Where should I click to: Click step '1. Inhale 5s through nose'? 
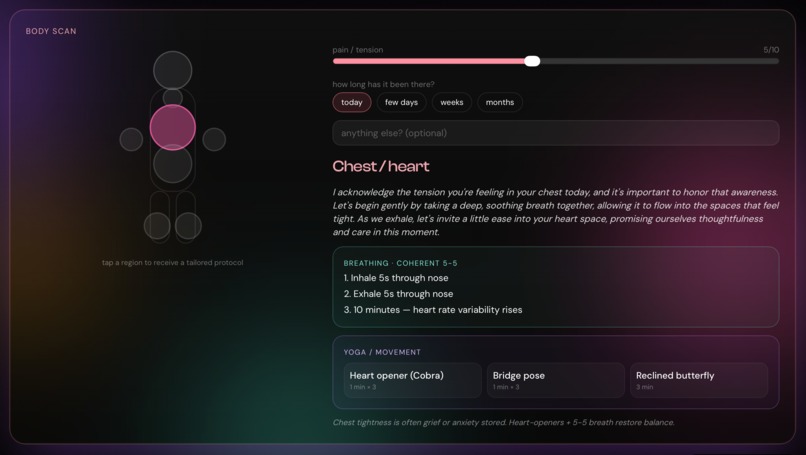(x=396, y=278)
